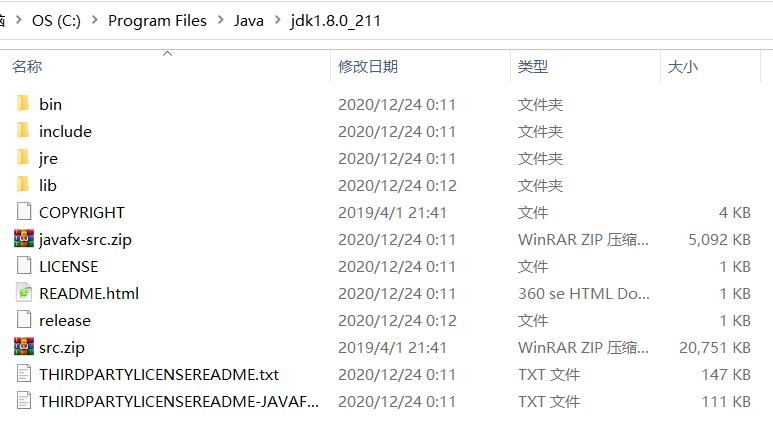Expand the chevron after Program Files
Screen dimensions: 773x435
point(220,20)
